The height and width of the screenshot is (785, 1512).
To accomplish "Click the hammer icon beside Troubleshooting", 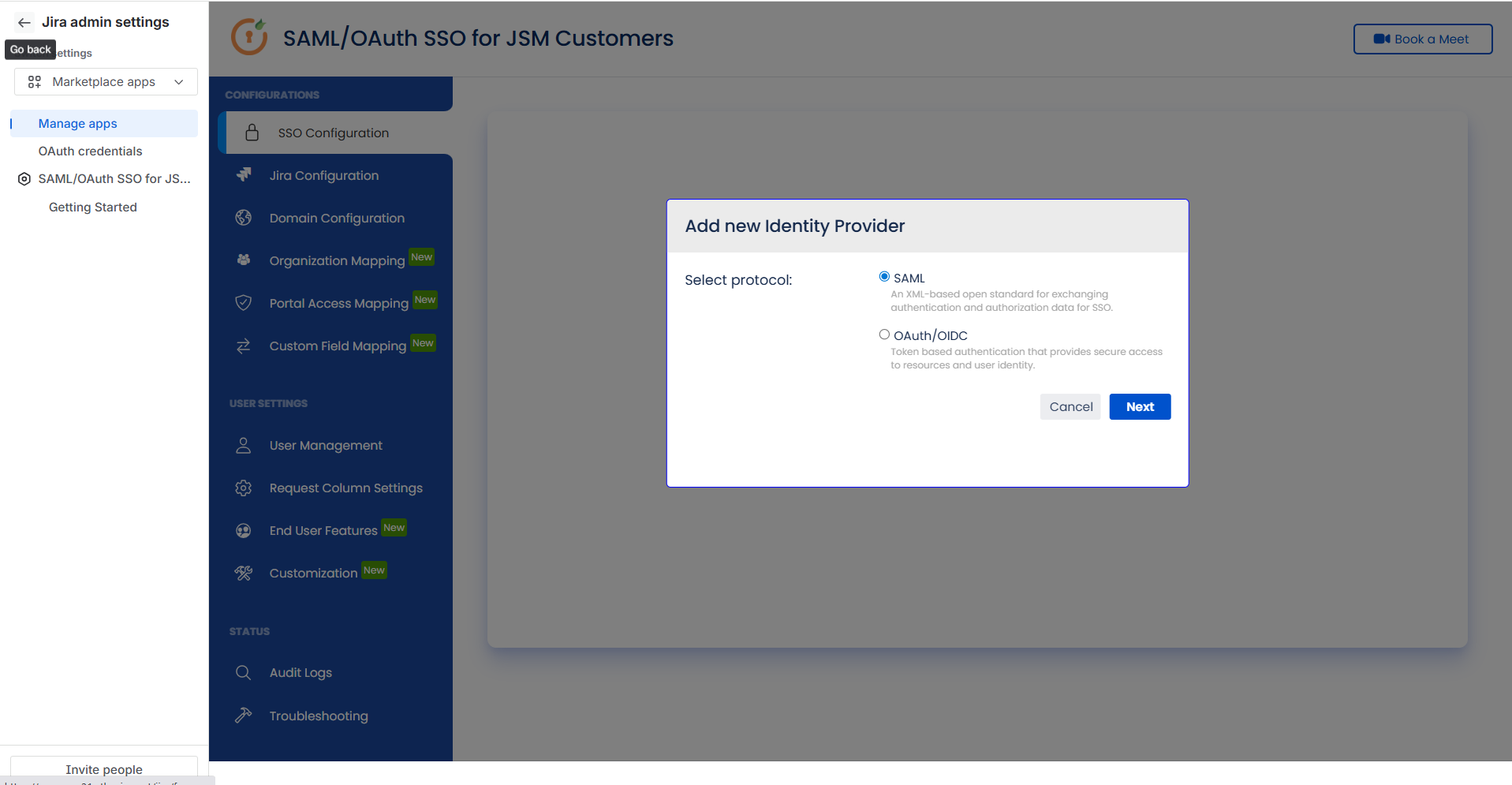I will (x=244, y=715).
